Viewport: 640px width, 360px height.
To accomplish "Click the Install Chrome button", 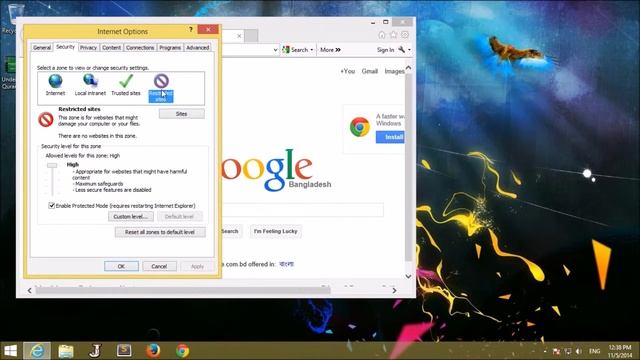I will (391, 137).
